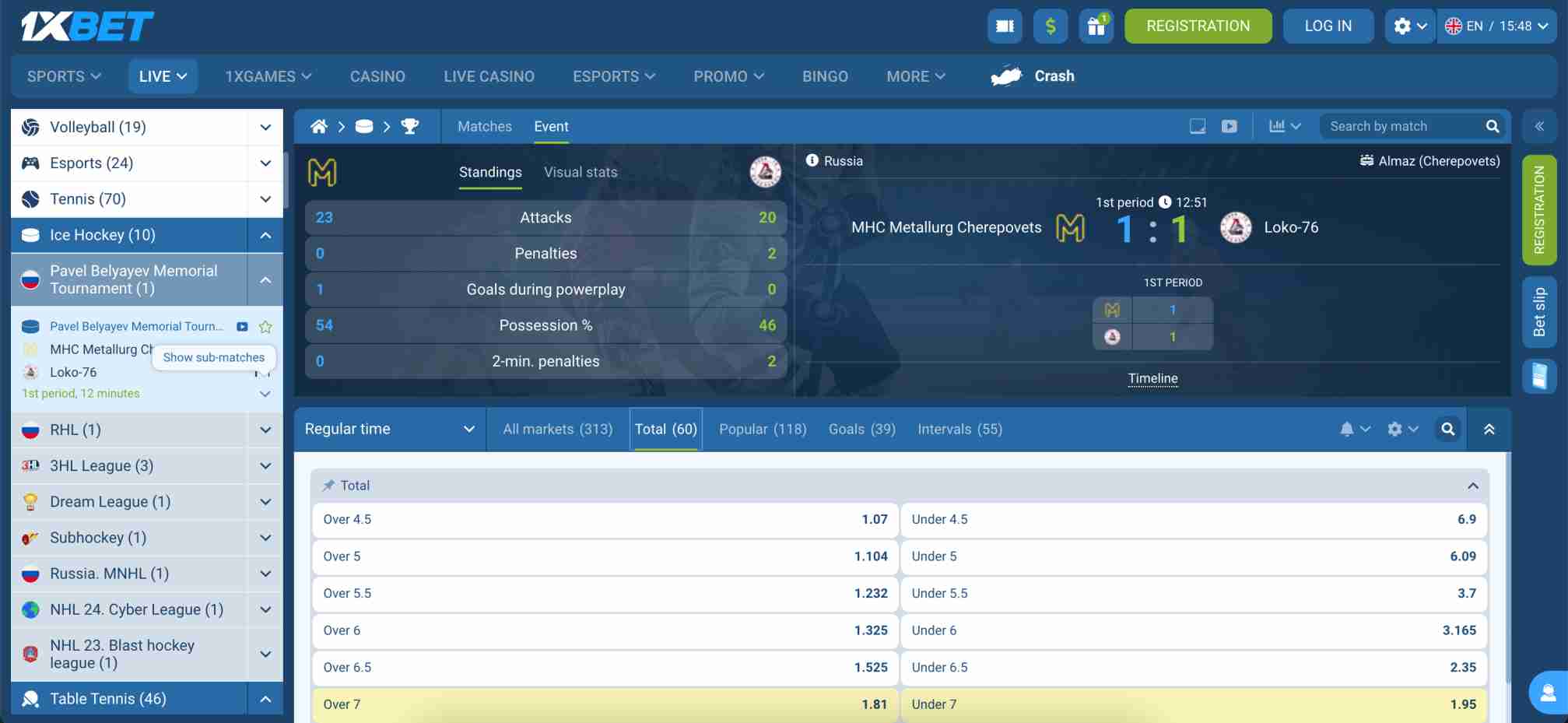Viewport: 1568px width, 723px height.
Task: Collapse the Table Tennis (46) section
Action: point(265,699)
